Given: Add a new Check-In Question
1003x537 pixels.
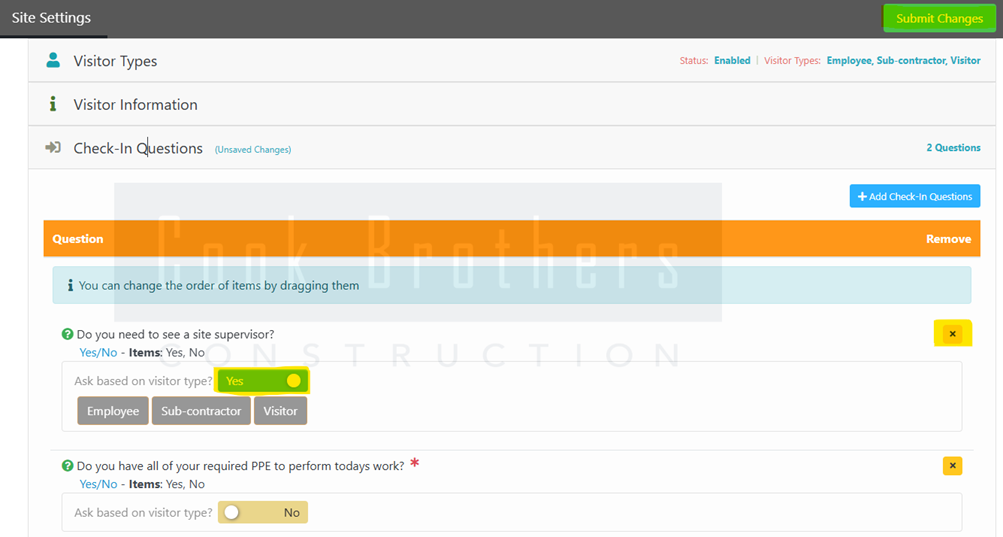Looking at the screenshot, I should click(x=915, y=196).
